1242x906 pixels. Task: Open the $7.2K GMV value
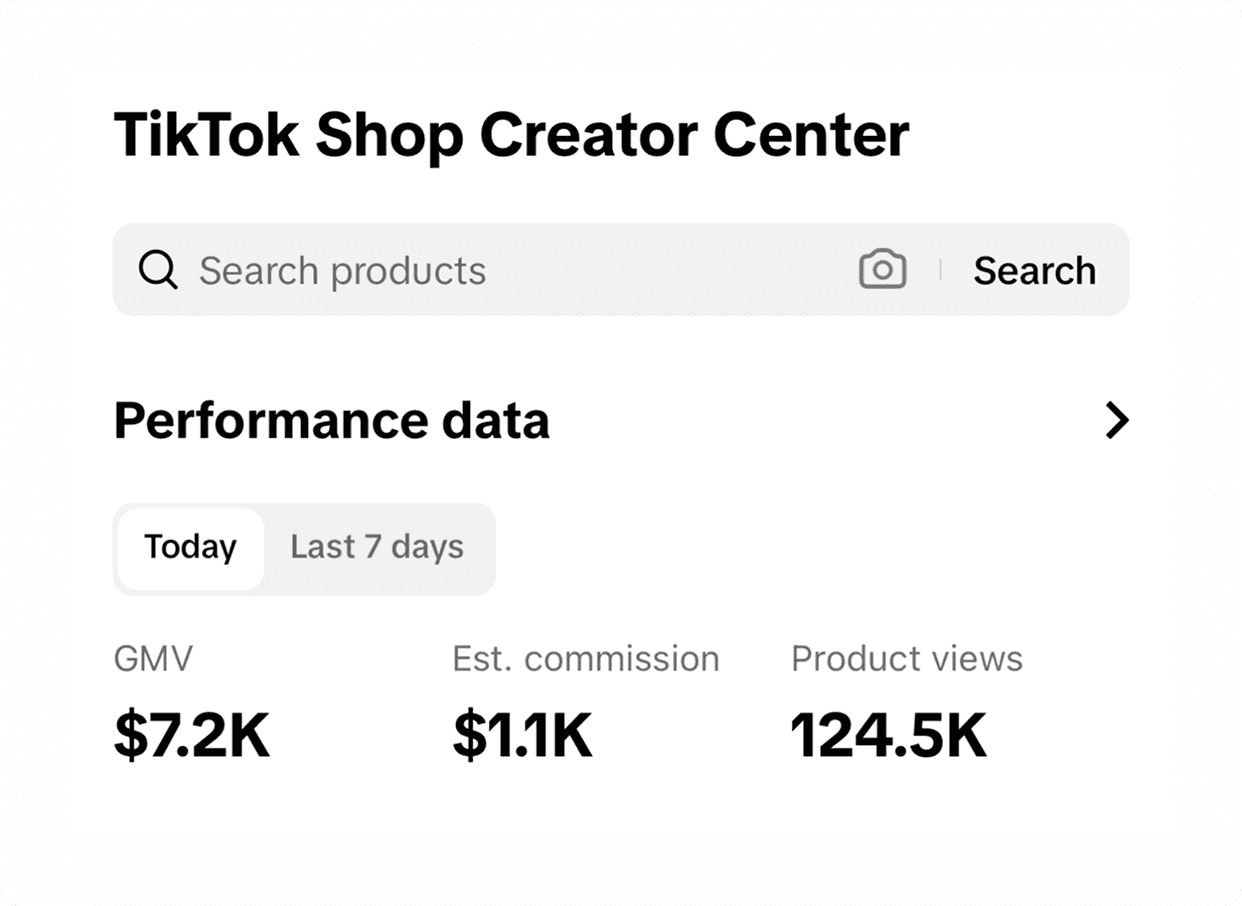192,736
